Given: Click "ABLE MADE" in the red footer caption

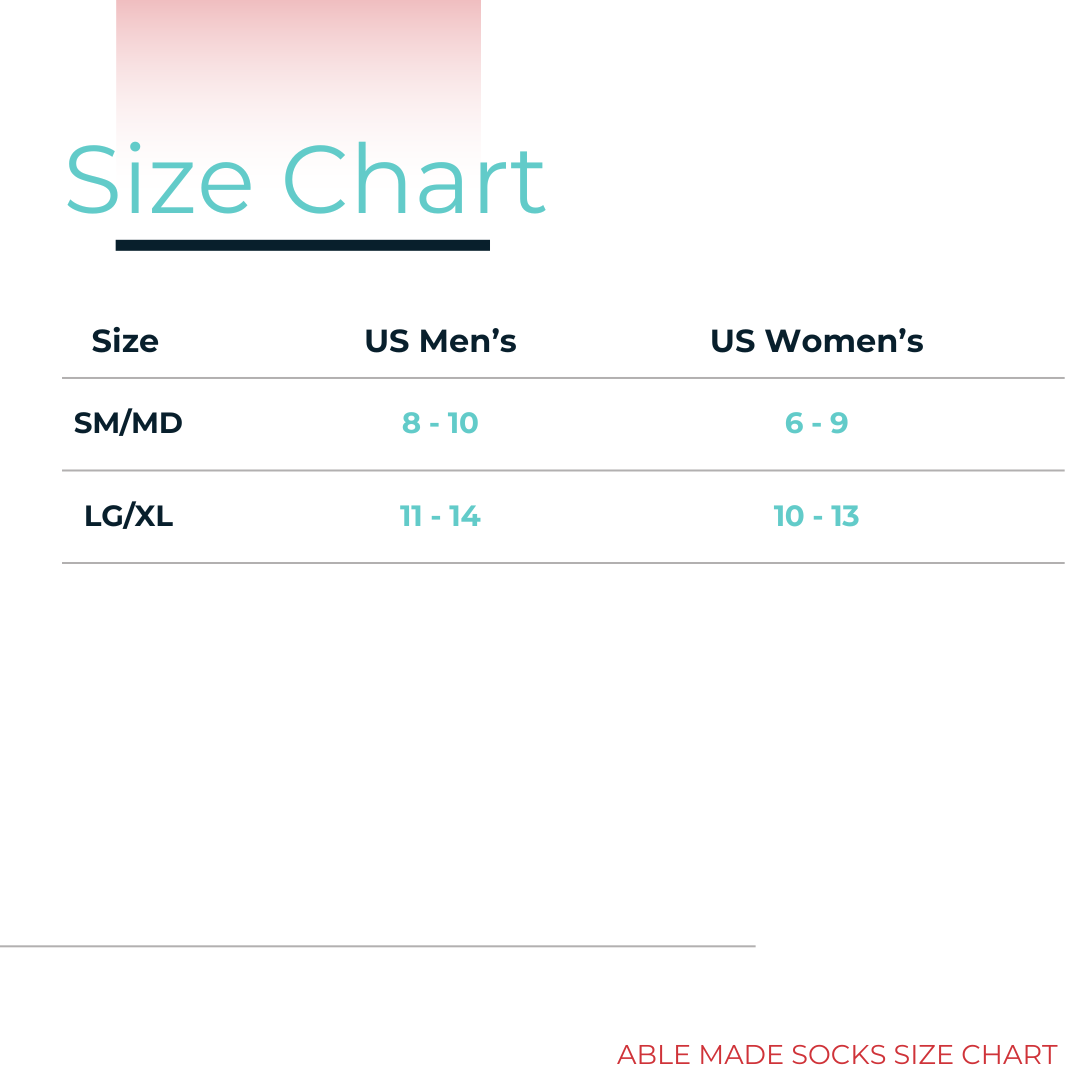Looking at the screenshot, I should click(x=701, y=1055).
